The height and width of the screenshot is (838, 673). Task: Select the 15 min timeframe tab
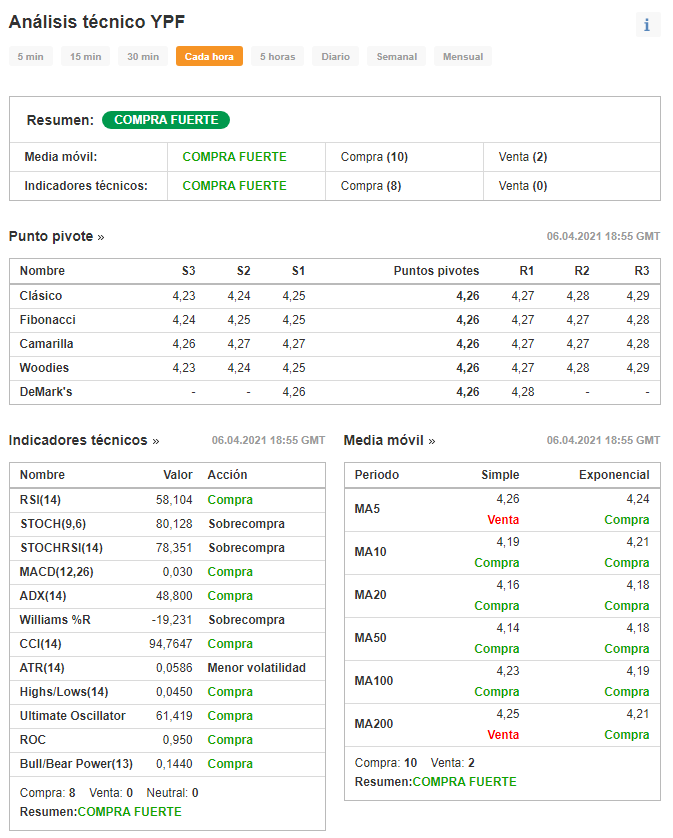pos(86,56)
